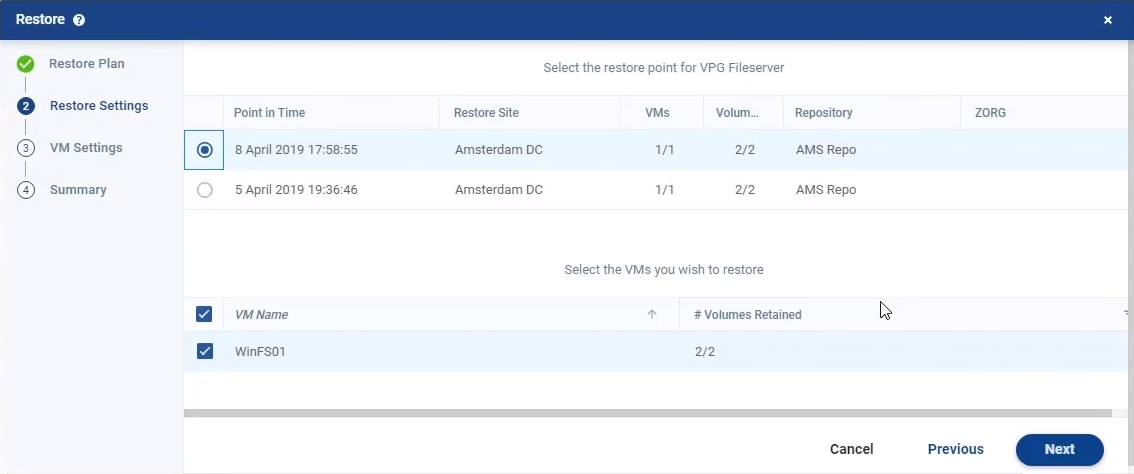Click the step 2 Restore Settings circle
This screenshot has height=474, width=1134.
(x=25, y=106)
